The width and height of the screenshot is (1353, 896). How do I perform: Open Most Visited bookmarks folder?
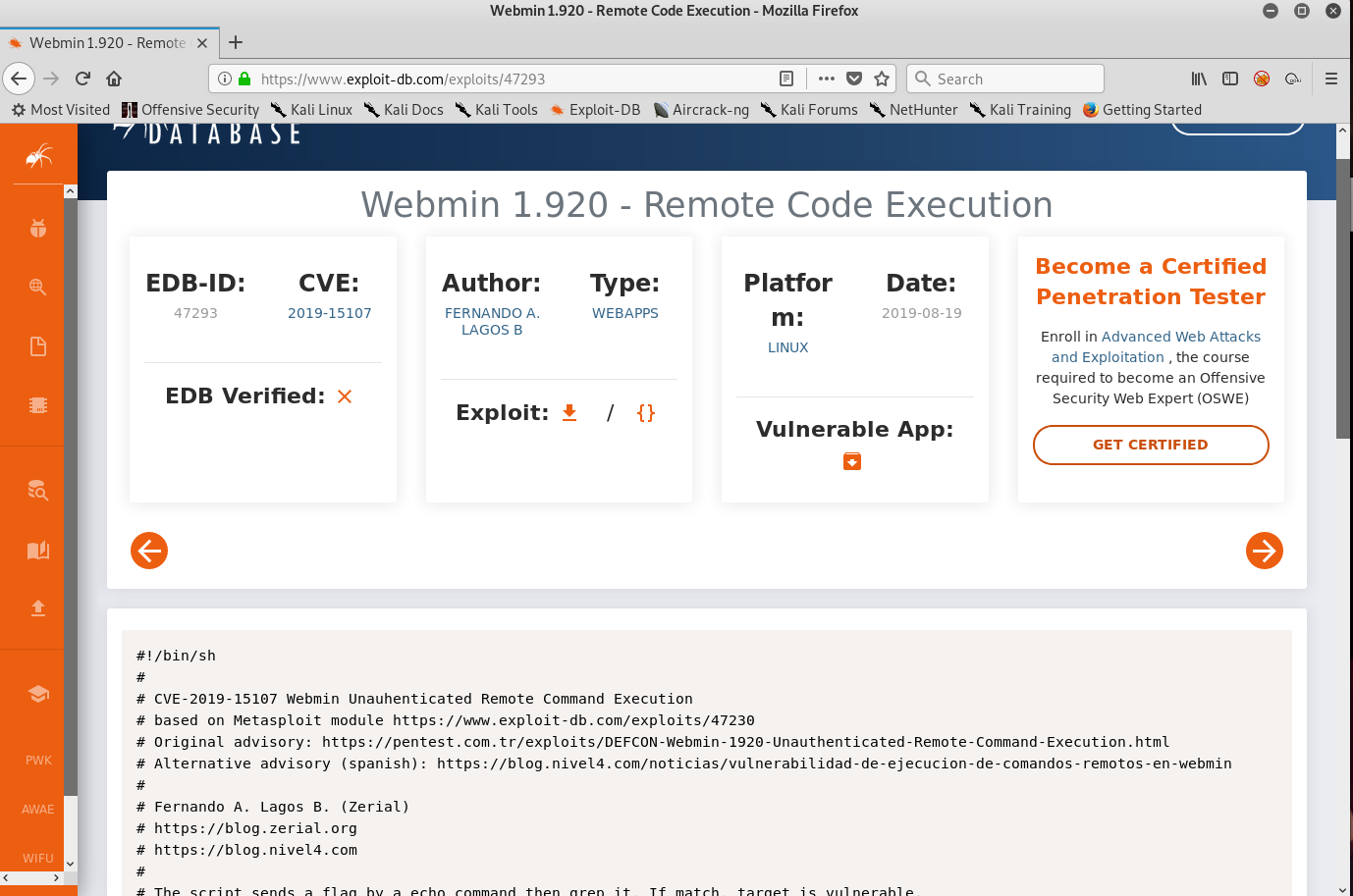tap(61, 110)
